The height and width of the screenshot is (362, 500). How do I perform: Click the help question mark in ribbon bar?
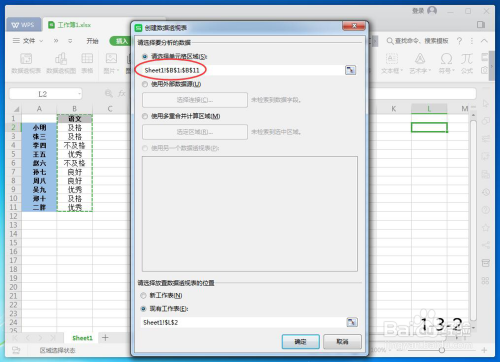tap(459, 41)
